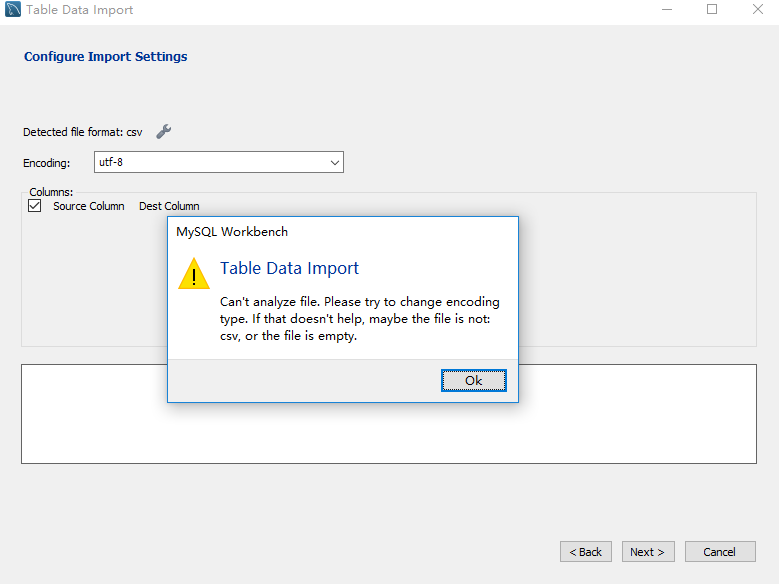Dismiss the warning with Ok
Image resolution: width=779 pixels, height=584 pixels.
coord(473,381)
